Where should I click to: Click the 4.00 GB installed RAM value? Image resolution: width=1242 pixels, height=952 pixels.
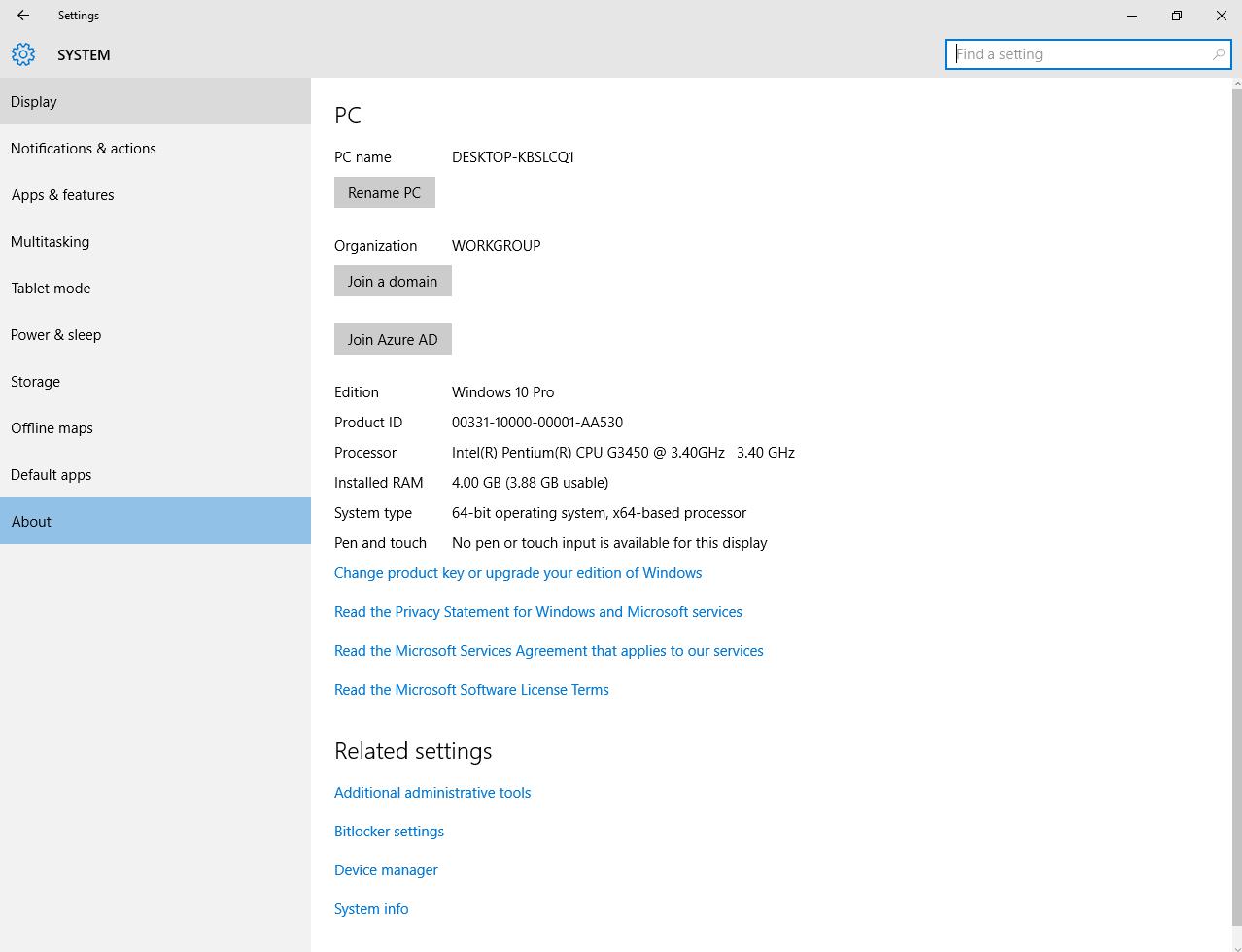tap(530, 483)
